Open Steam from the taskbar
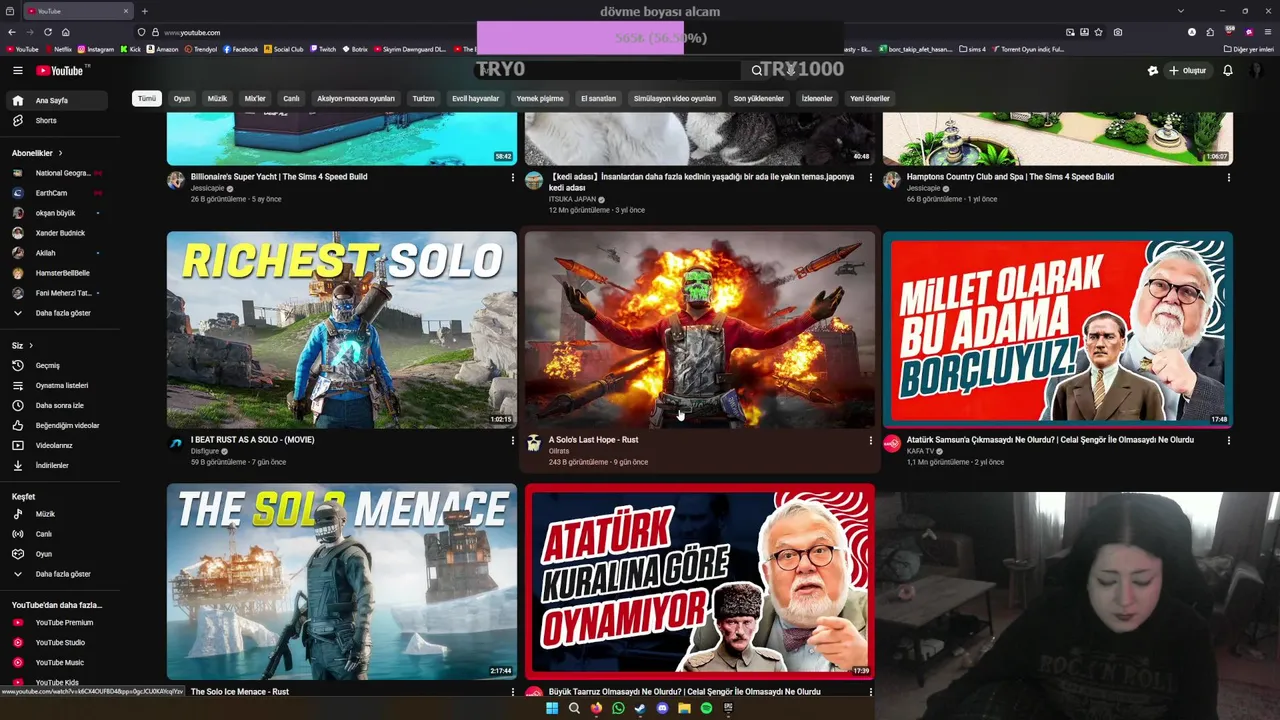Screen dimensions: 1280x720 coord(640,709)
